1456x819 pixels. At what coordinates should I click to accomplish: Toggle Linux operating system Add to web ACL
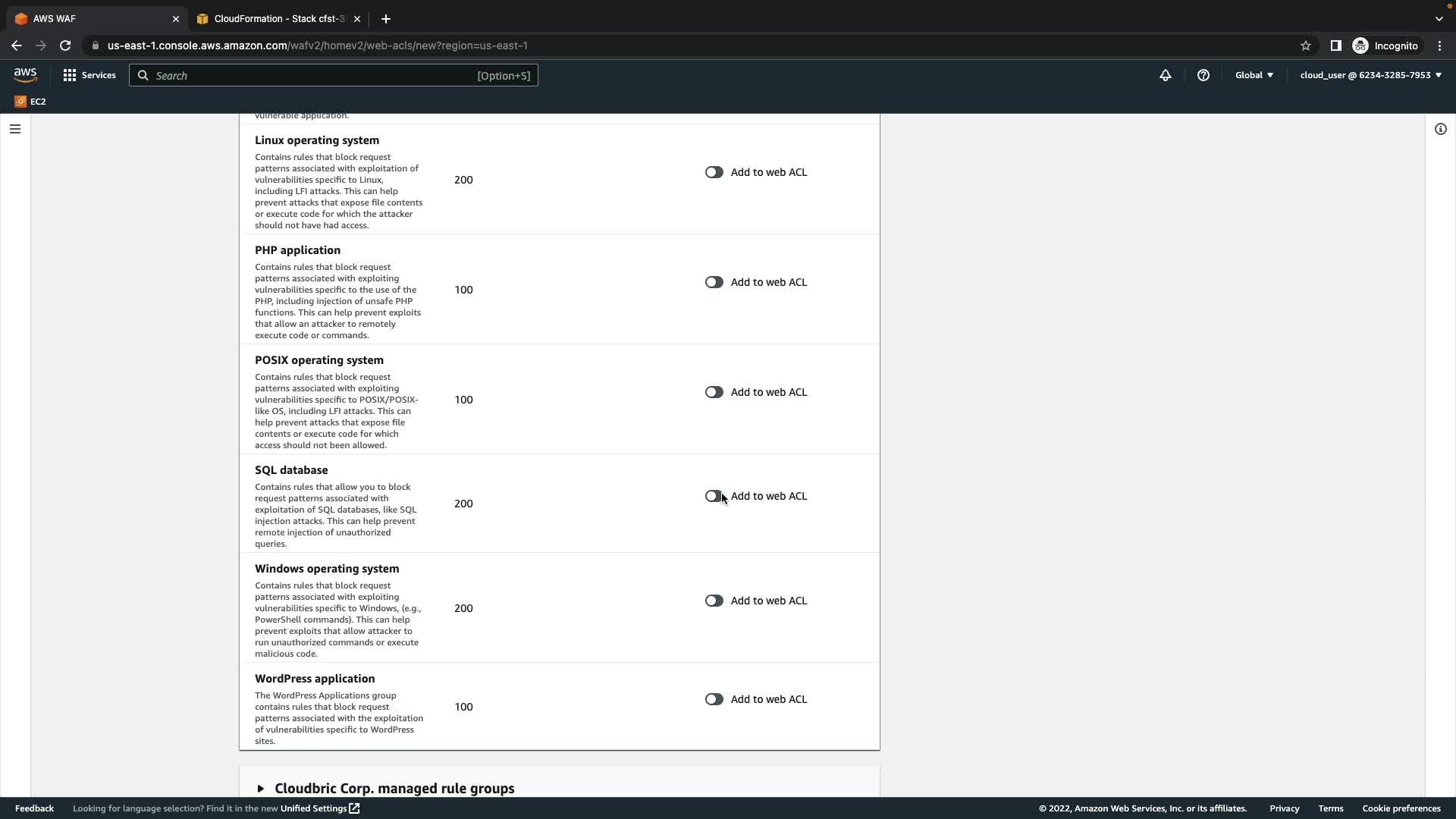click(714, 172)
